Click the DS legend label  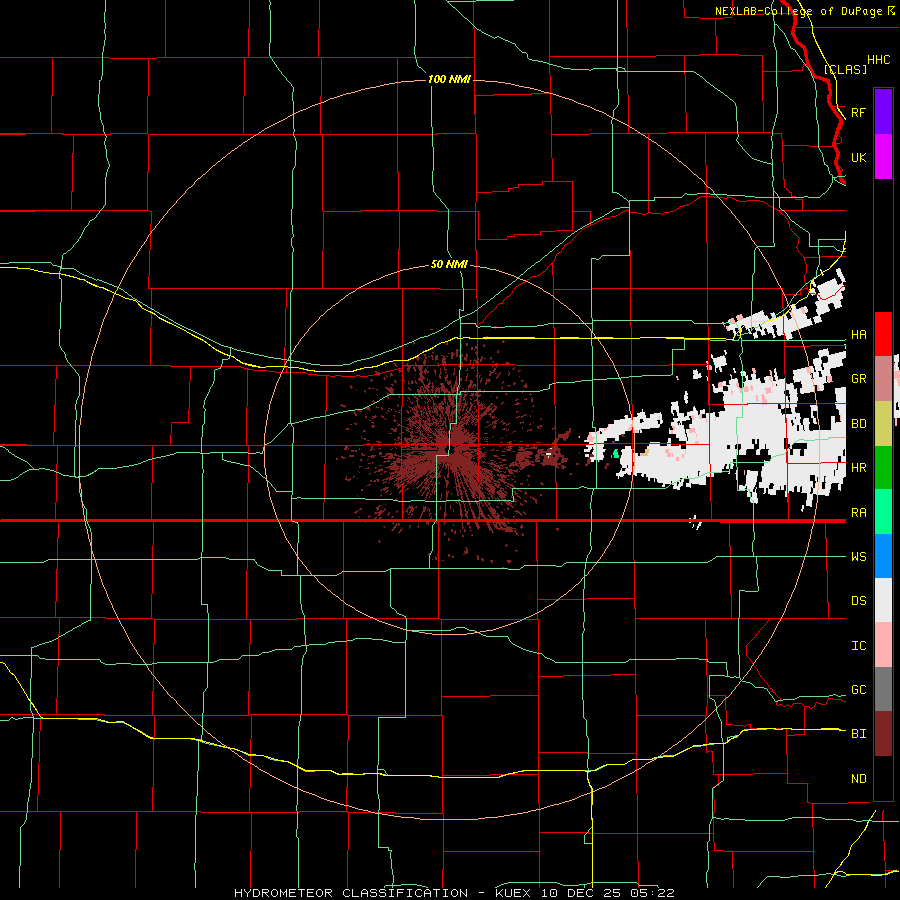[x=859, y=601]
